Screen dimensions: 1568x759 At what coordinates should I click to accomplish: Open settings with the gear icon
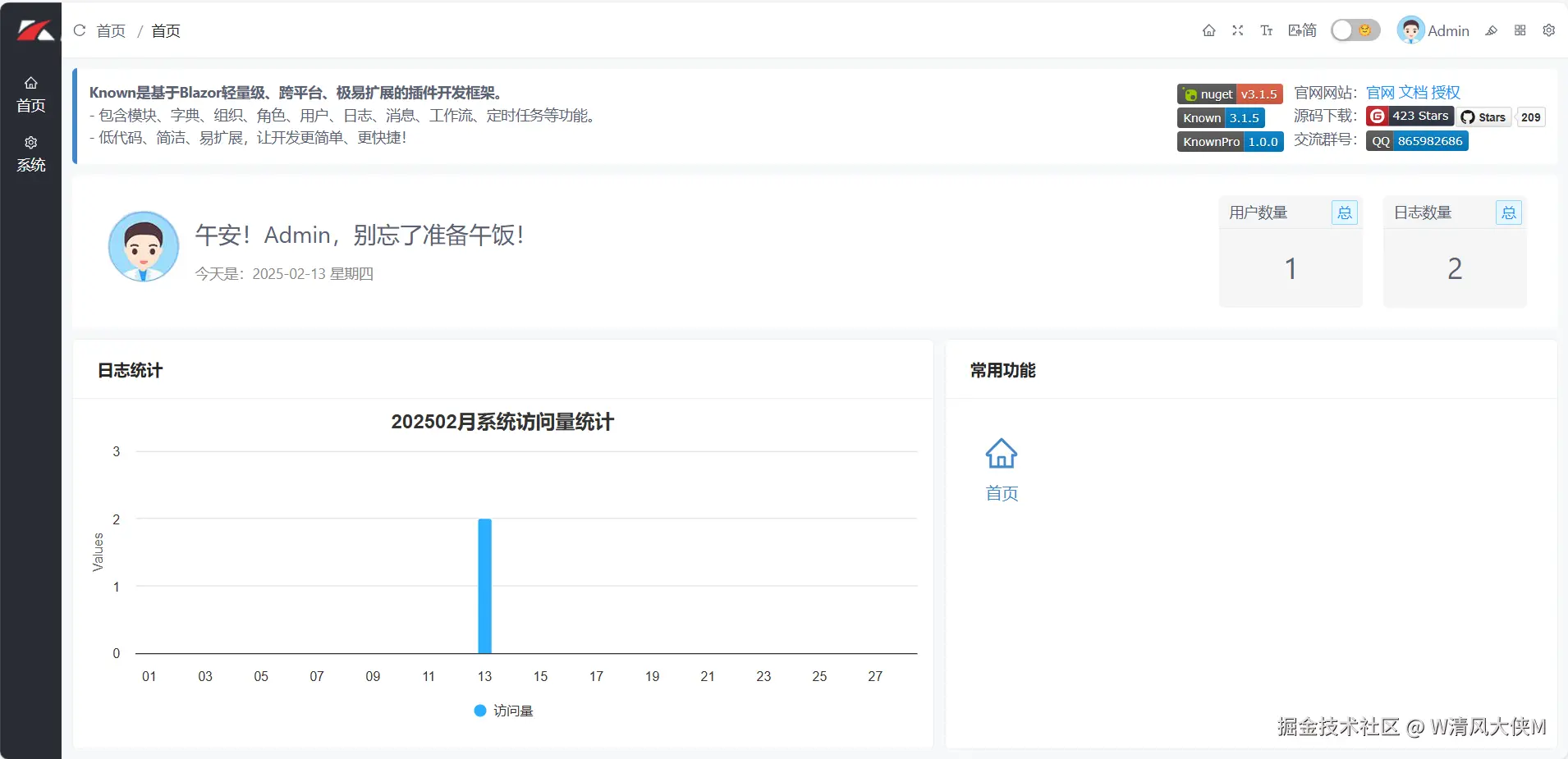pyautogui.click(x=1548, y=30)
